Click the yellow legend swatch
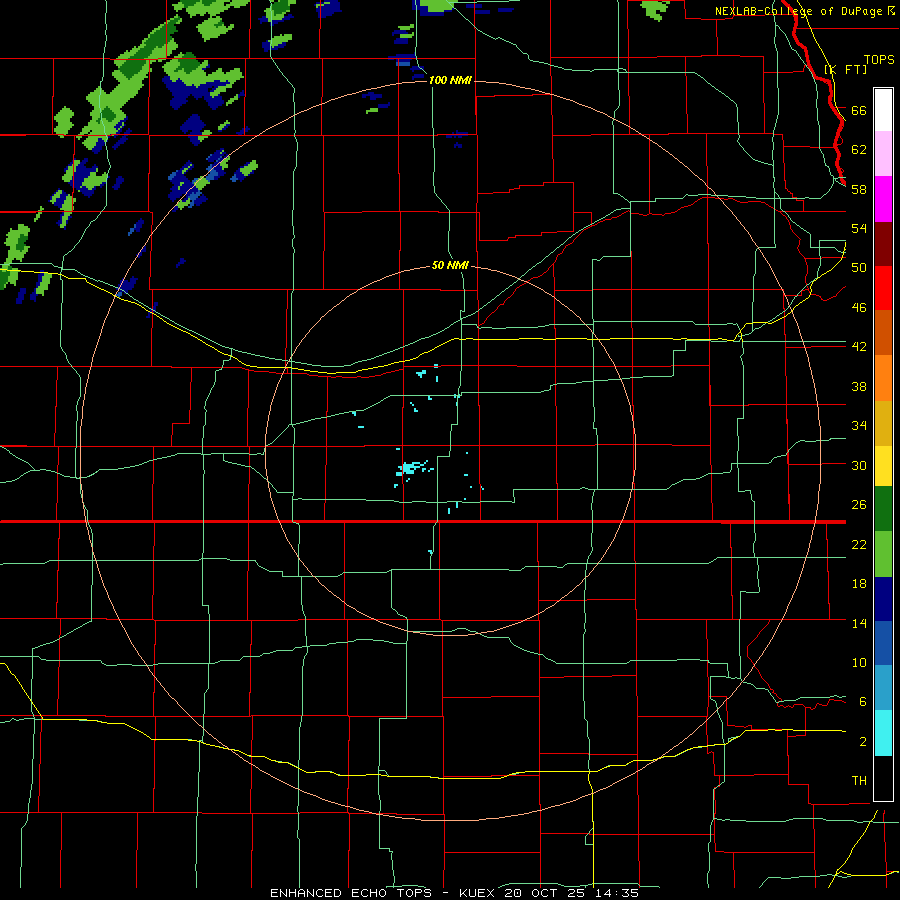This screenshot has height=900, width=900. point(883,466)
